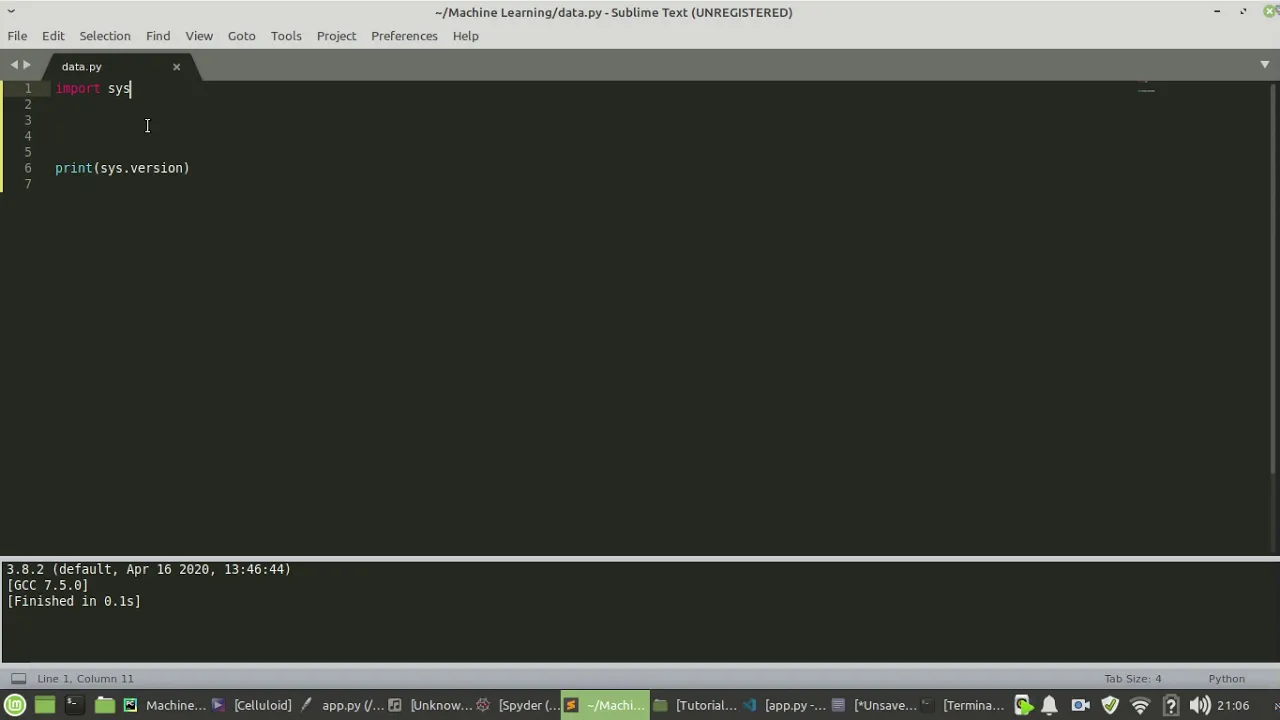
Task: Show desktop using green taskbar icon
Action: (44, 705)
